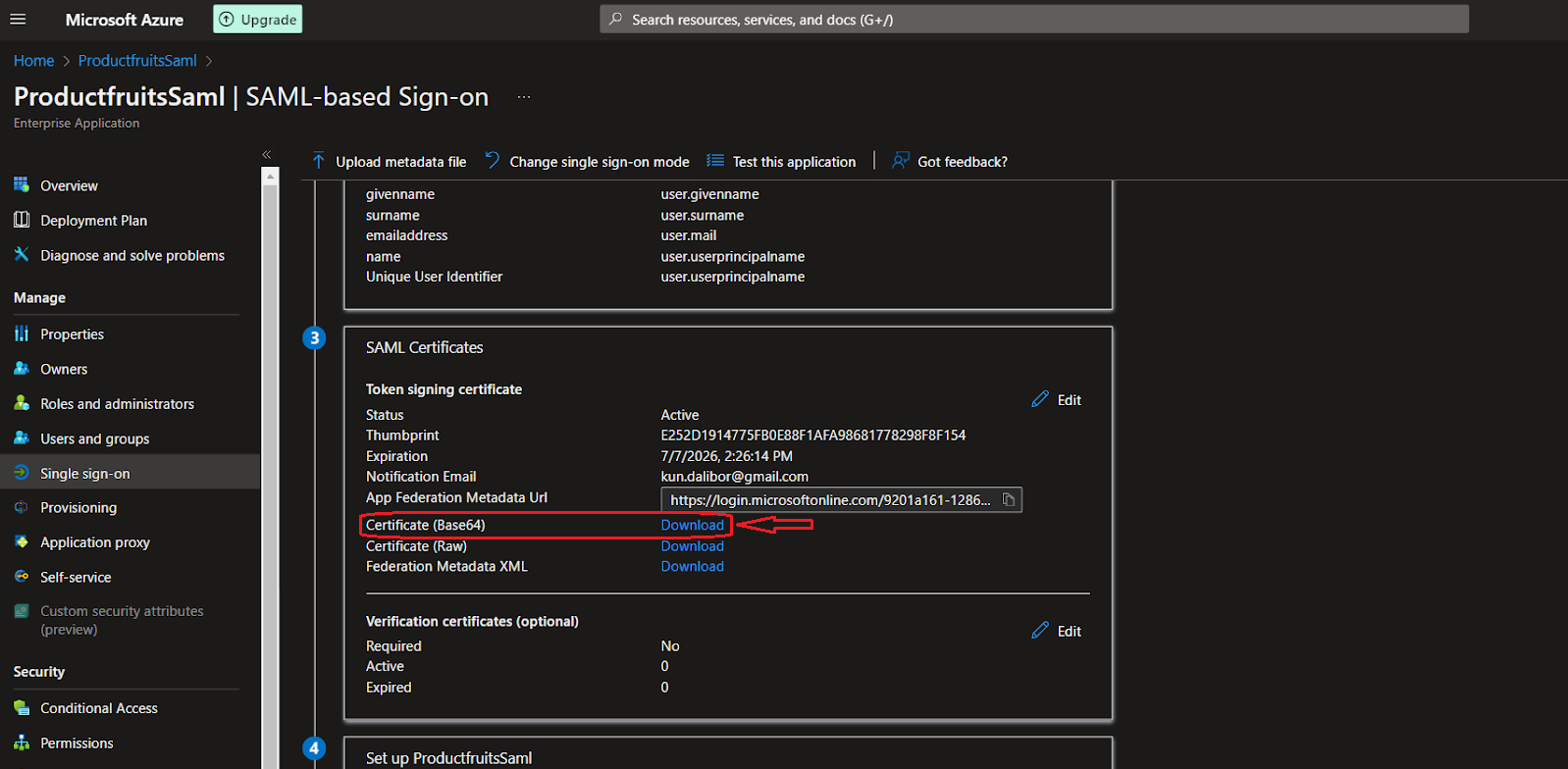Open Self-service
The width and height of the screenshot is (1568, 769).
[76, 578]
